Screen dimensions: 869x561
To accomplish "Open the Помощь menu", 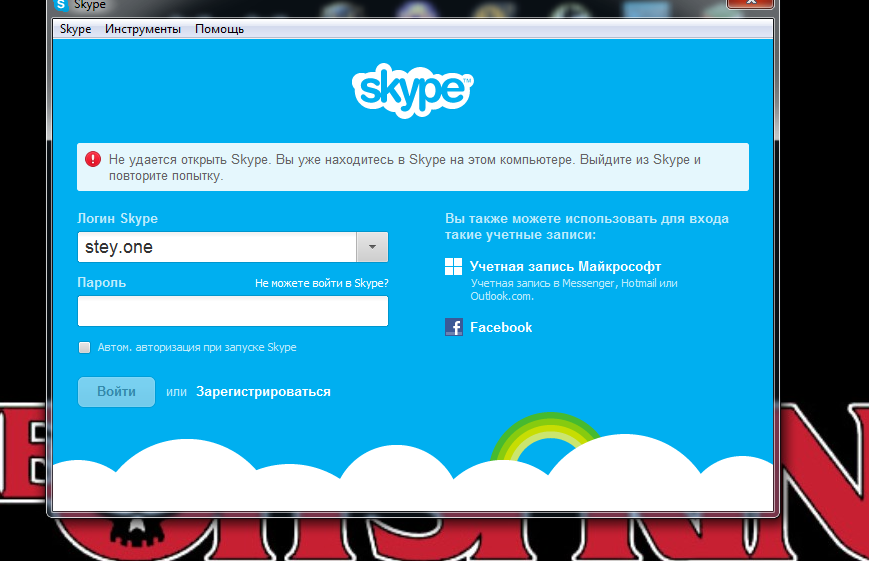I will 219,29.
